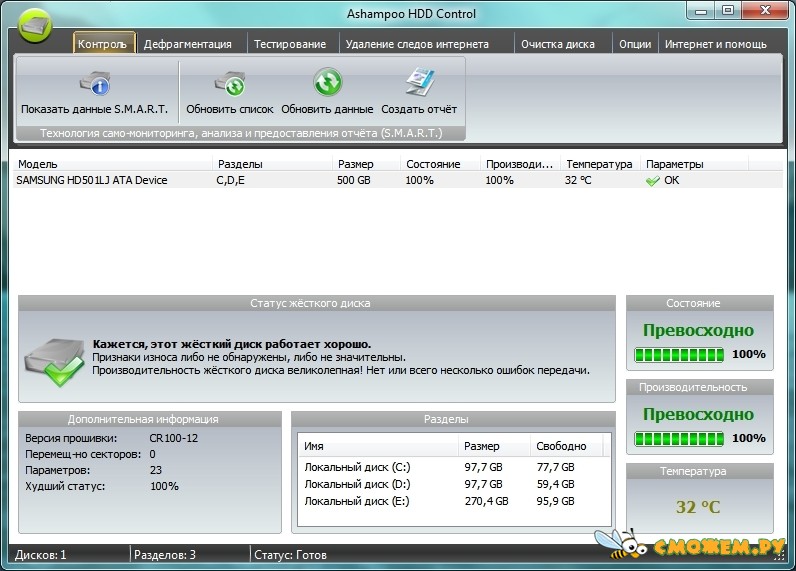796x571 pixels.
Task: Click the 500 GB size cell
Action: tap(354, 180)
